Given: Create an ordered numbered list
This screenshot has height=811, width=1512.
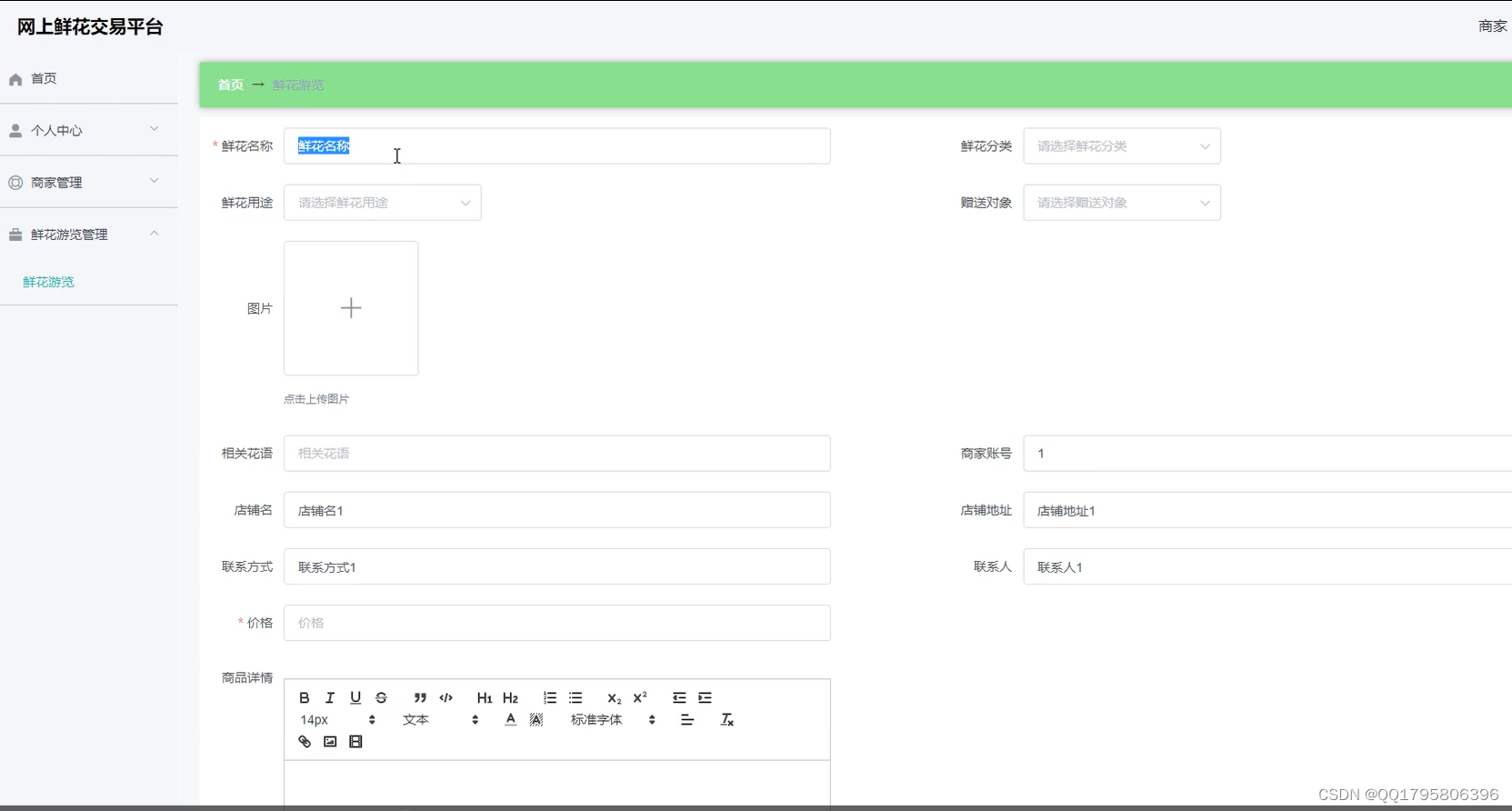Looking at the screenshot, I should coord(550,697).
